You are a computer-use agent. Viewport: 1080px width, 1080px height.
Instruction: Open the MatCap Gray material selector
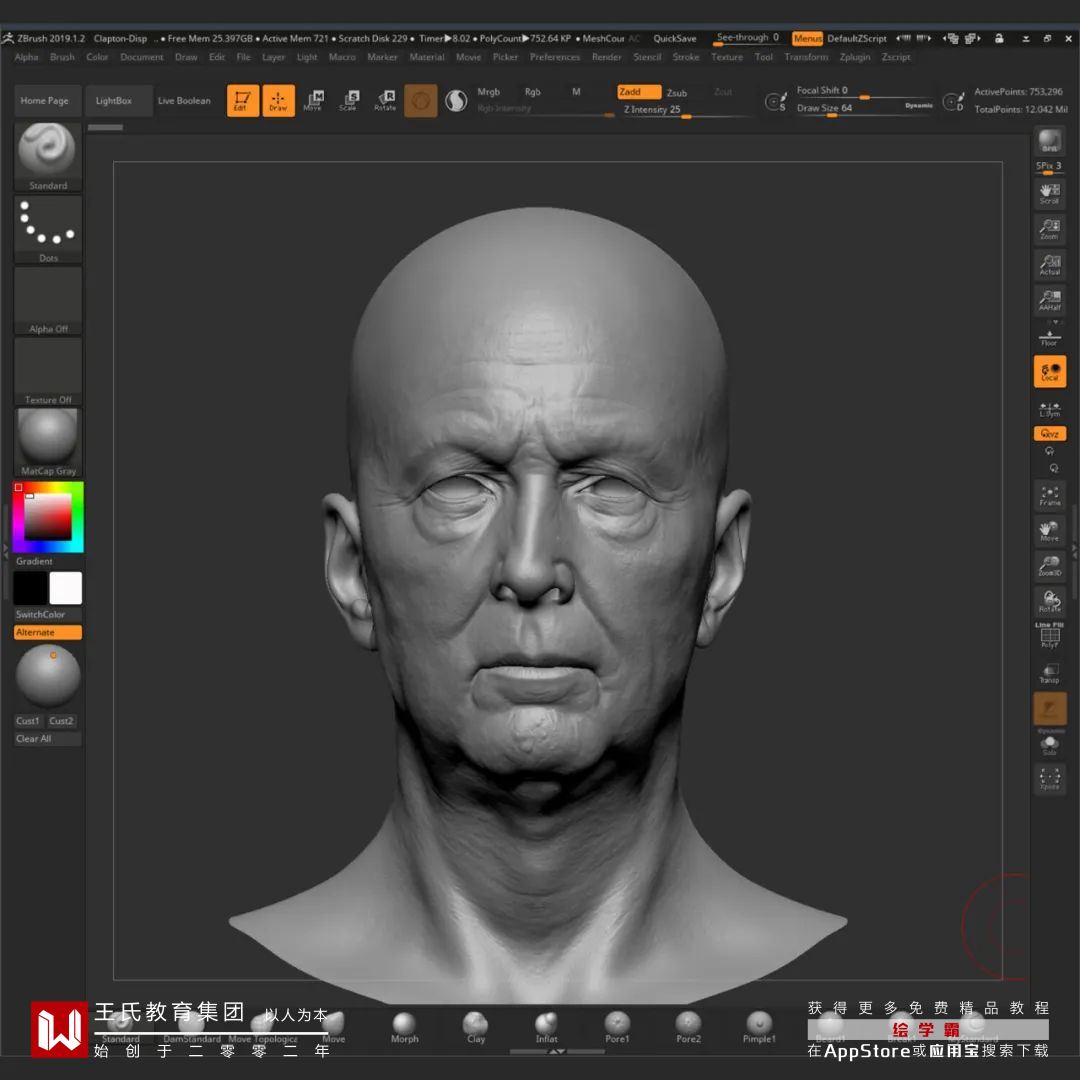click(48, 442)
